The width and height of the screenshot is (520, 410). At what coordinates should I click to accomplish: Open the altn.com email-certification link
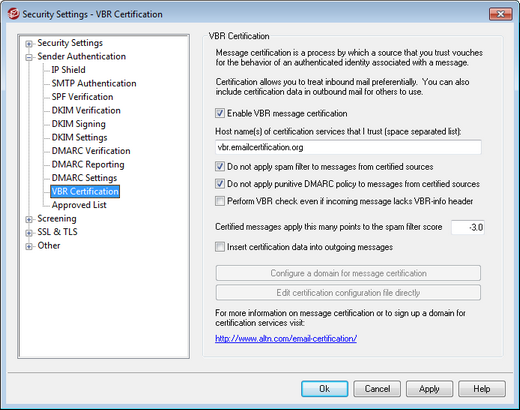coord(286,339)
